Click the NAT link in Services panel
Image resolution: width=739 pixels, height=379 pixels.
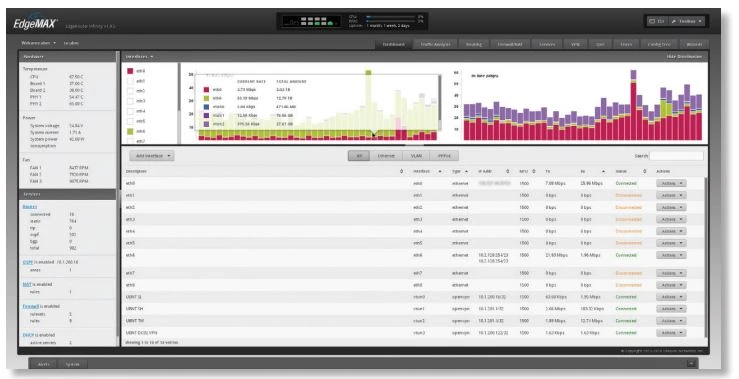coord(27,284)
